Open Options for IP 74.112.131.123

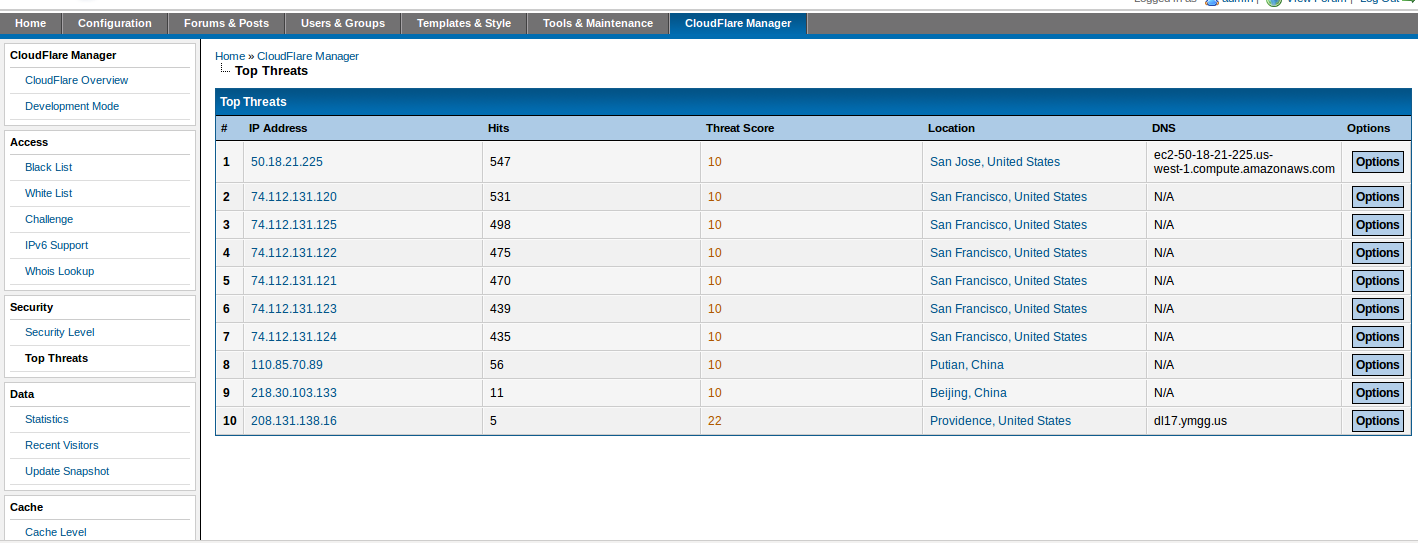tap(1378, 309)
